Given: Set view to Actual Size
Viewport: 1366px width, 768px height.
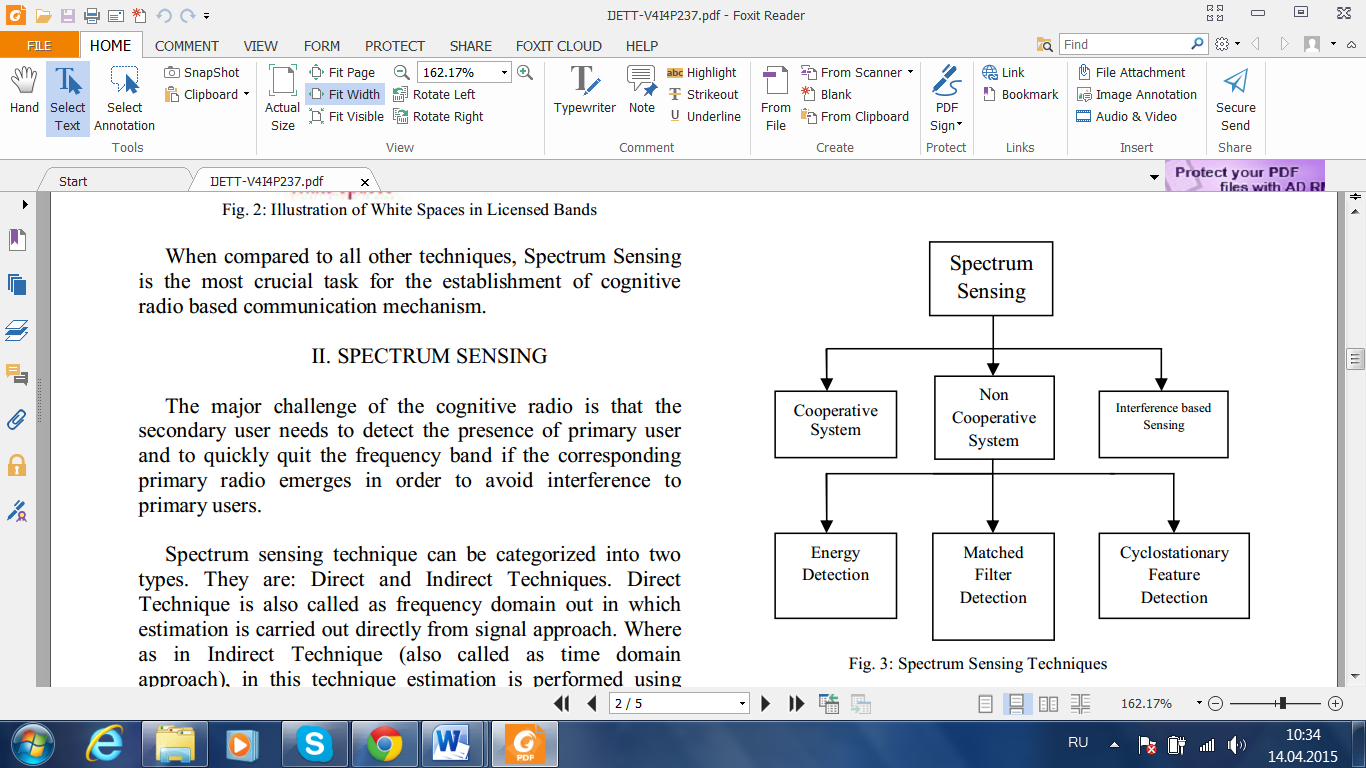Looking at the screenshot, I should coord(282,99).
